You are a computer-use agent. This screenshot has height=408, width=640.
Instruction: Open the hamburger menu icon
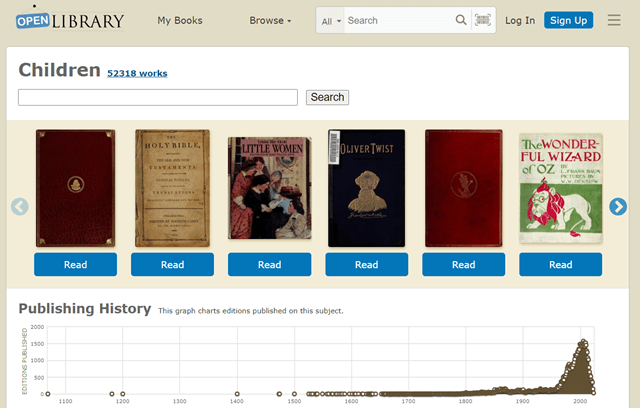coord(614,20)
